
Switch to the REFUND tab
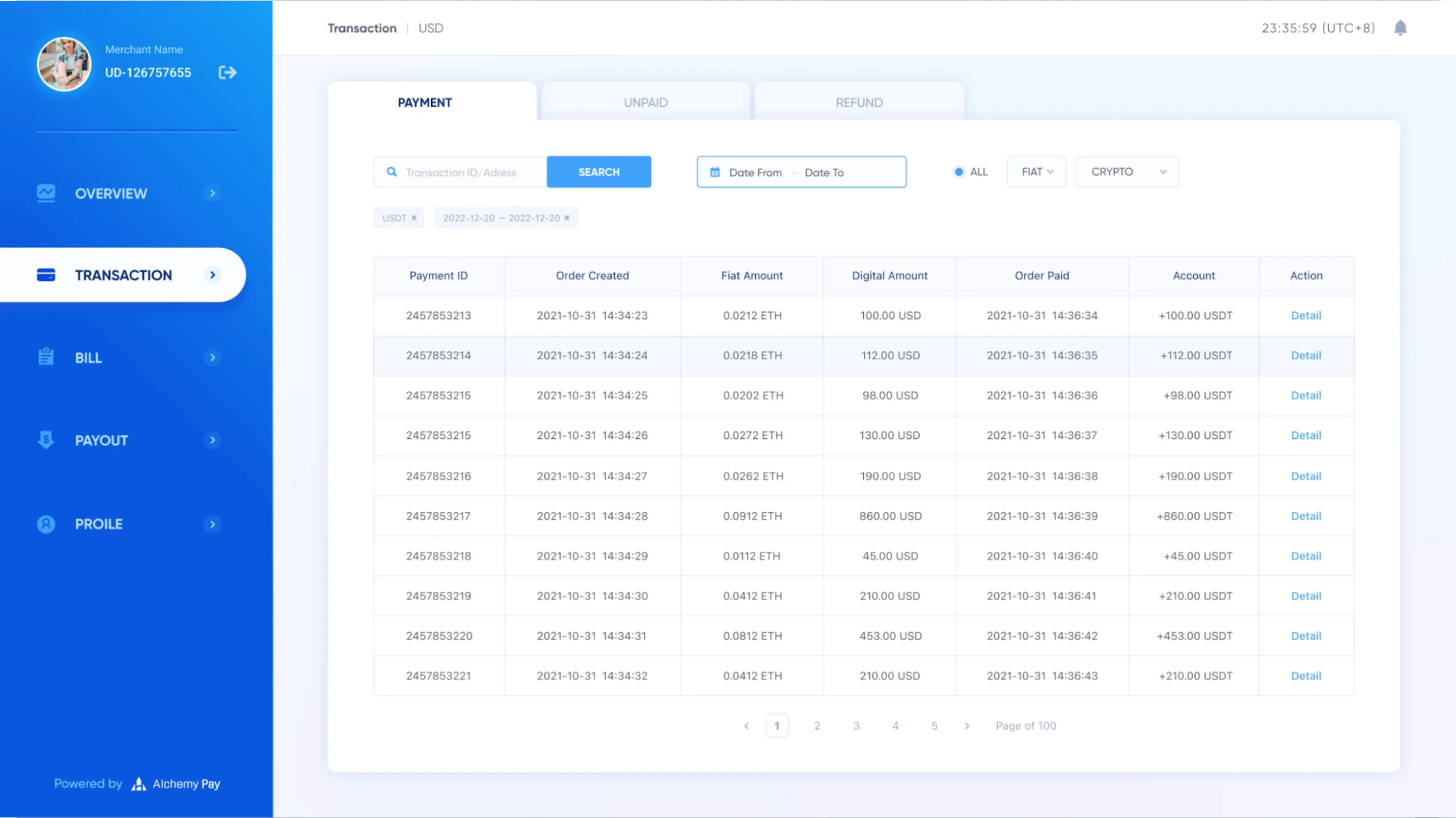pyautogui.click(x=859, y=101)
